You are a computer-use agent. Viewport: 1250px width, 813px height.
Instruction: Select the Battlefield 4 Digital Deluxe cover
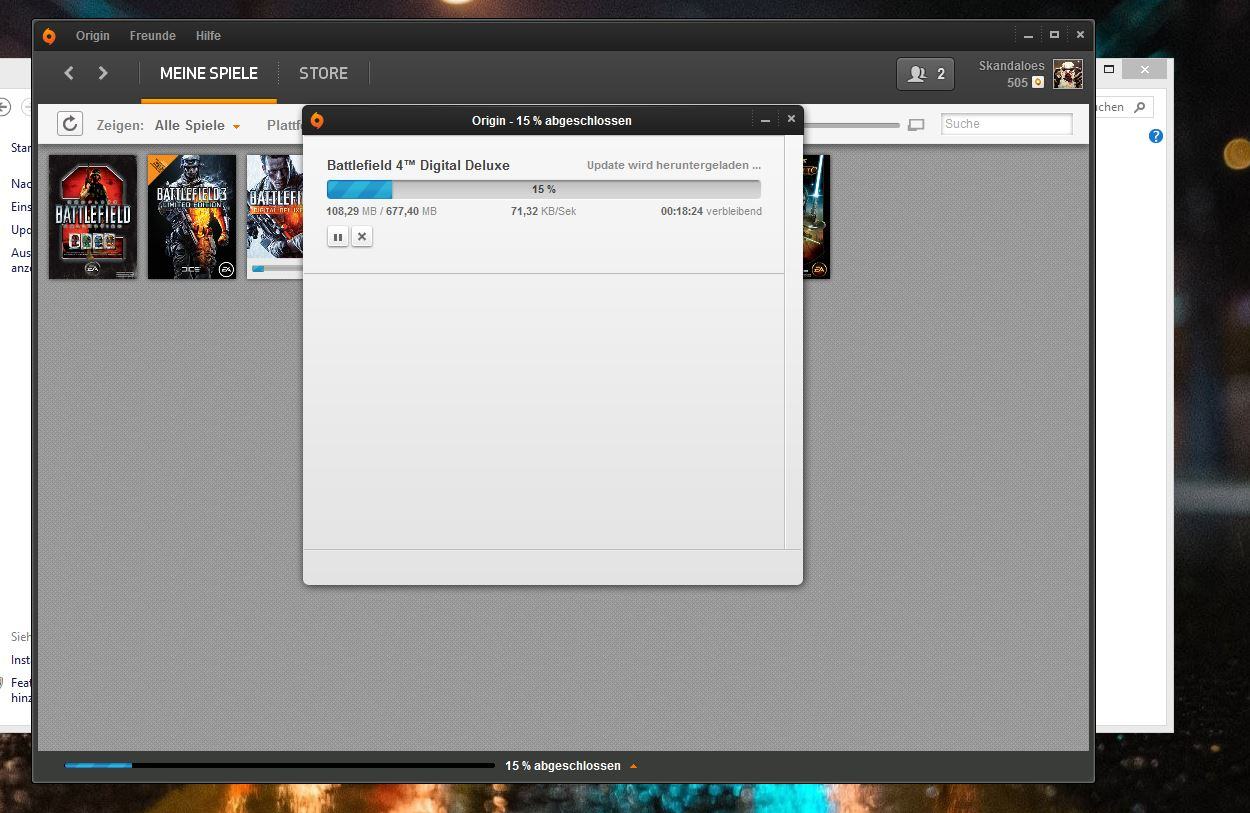point(275,217)
